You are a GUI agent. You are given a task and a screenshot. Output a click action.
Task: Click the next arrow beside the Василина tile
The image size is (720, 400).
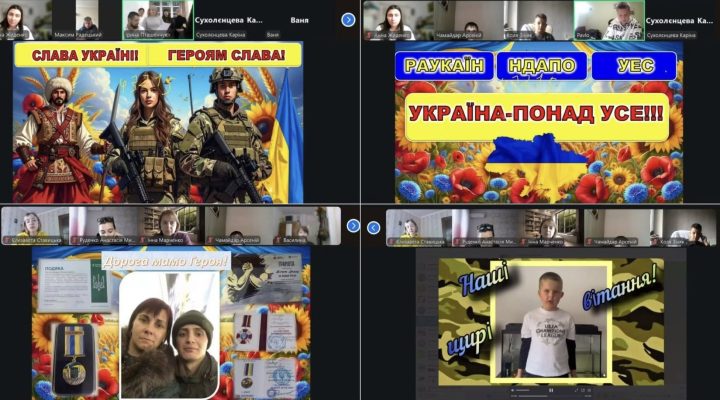[x=352, y=226]
